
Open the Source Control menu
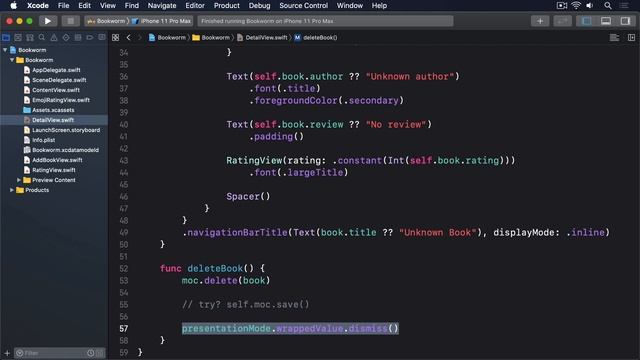coord(303,6)
